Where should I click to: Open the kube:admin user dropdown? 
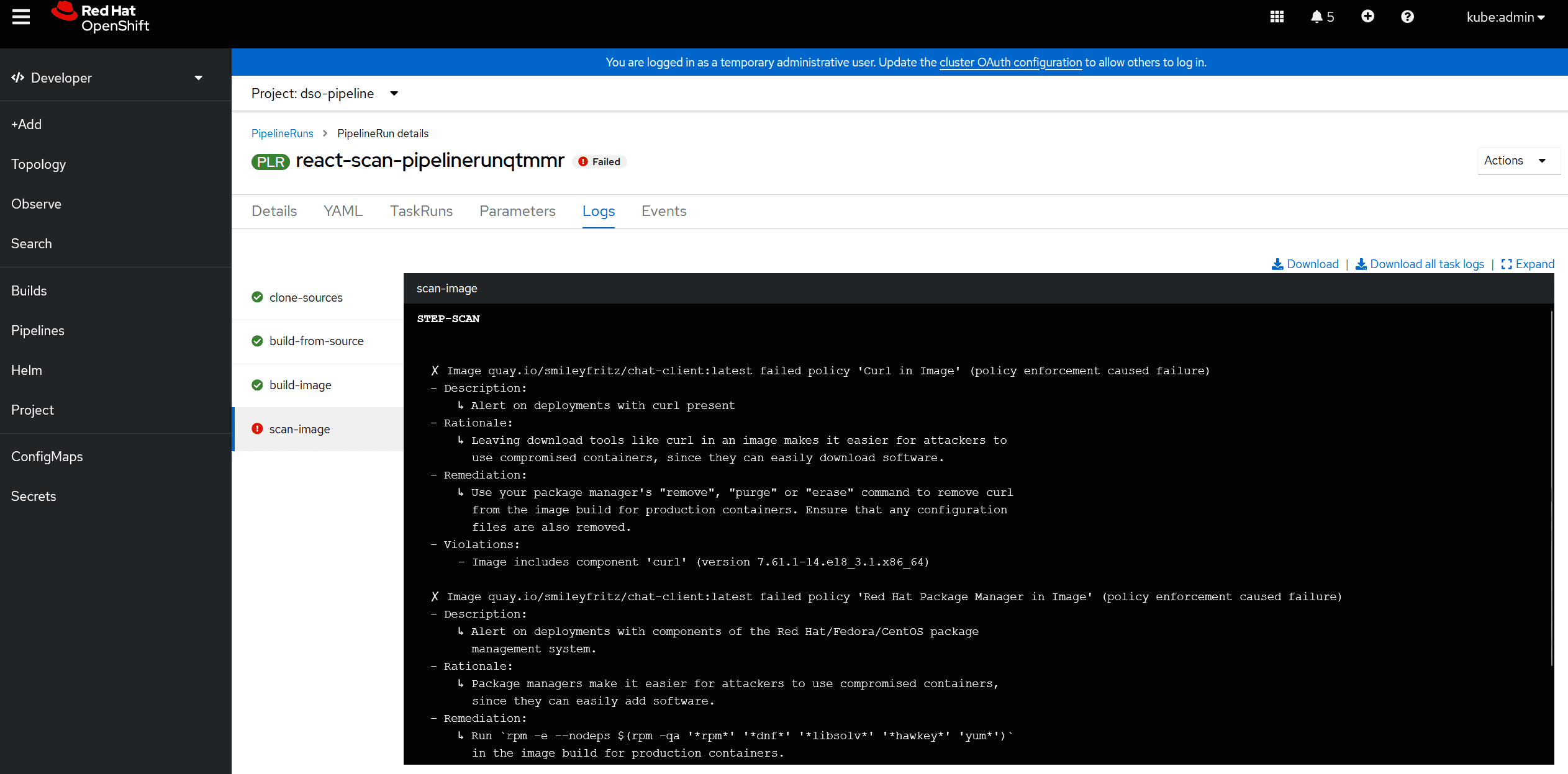1505,17
